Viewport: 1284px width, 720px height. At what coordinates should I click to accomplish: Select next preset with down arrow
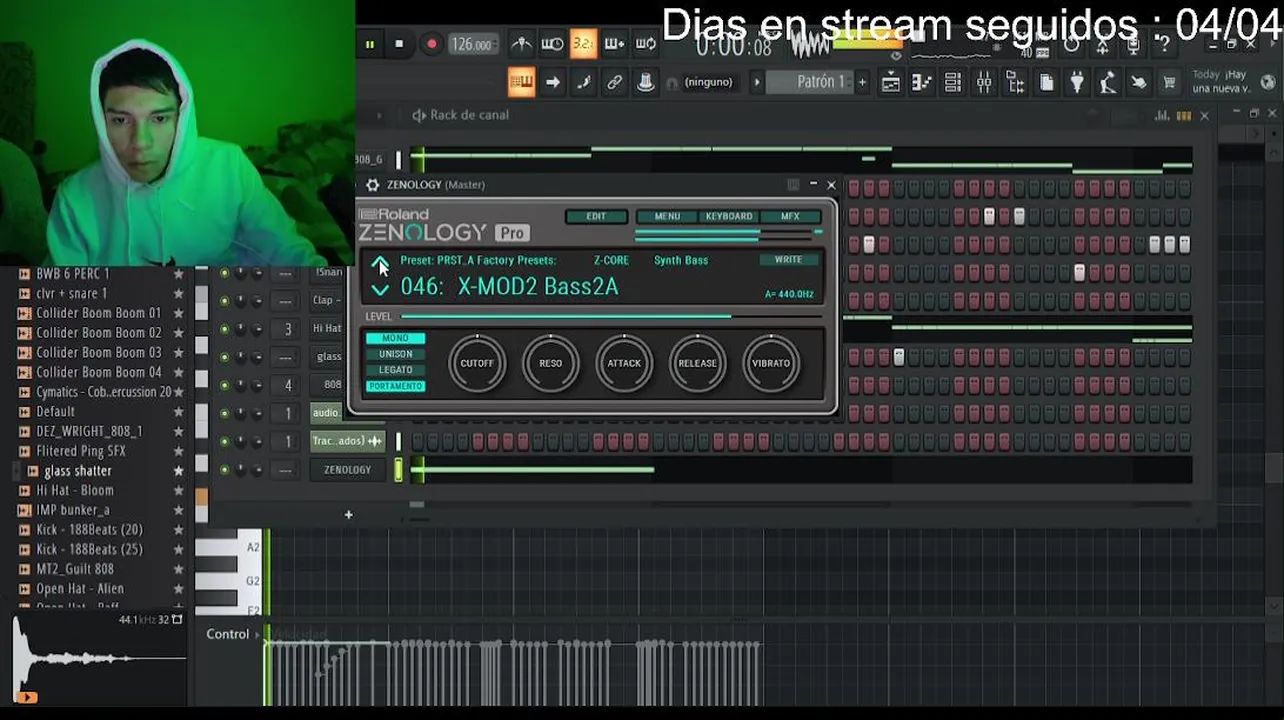pyautogui.click(x=380, y=290)
